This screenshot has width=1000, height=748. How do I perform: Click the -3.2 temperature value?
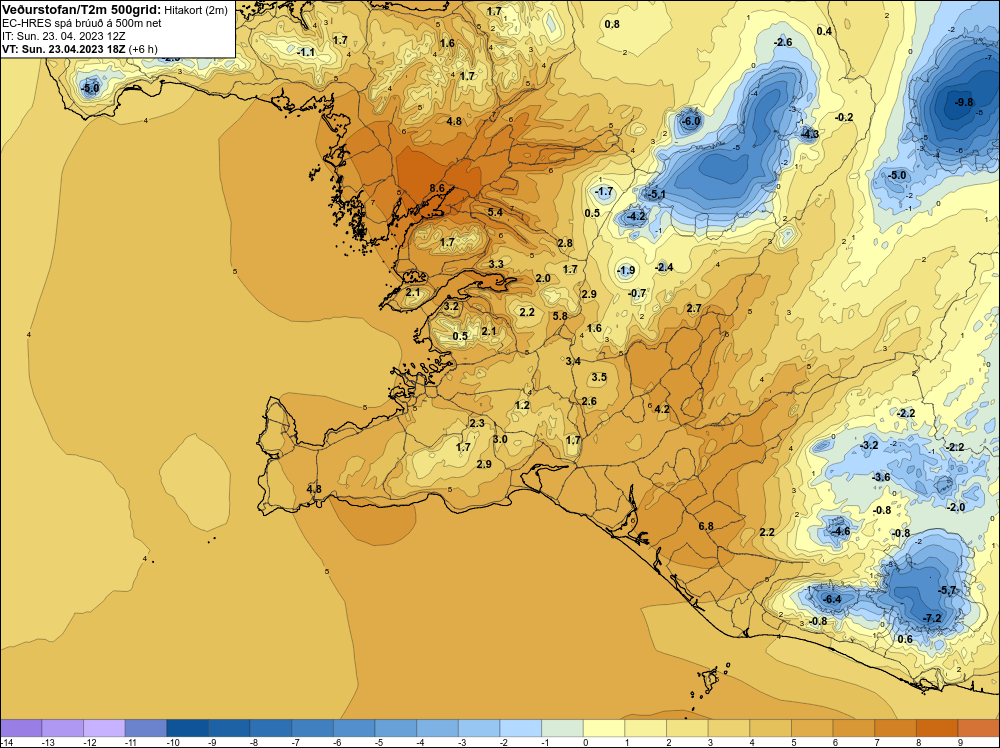[x=869, y=445]
